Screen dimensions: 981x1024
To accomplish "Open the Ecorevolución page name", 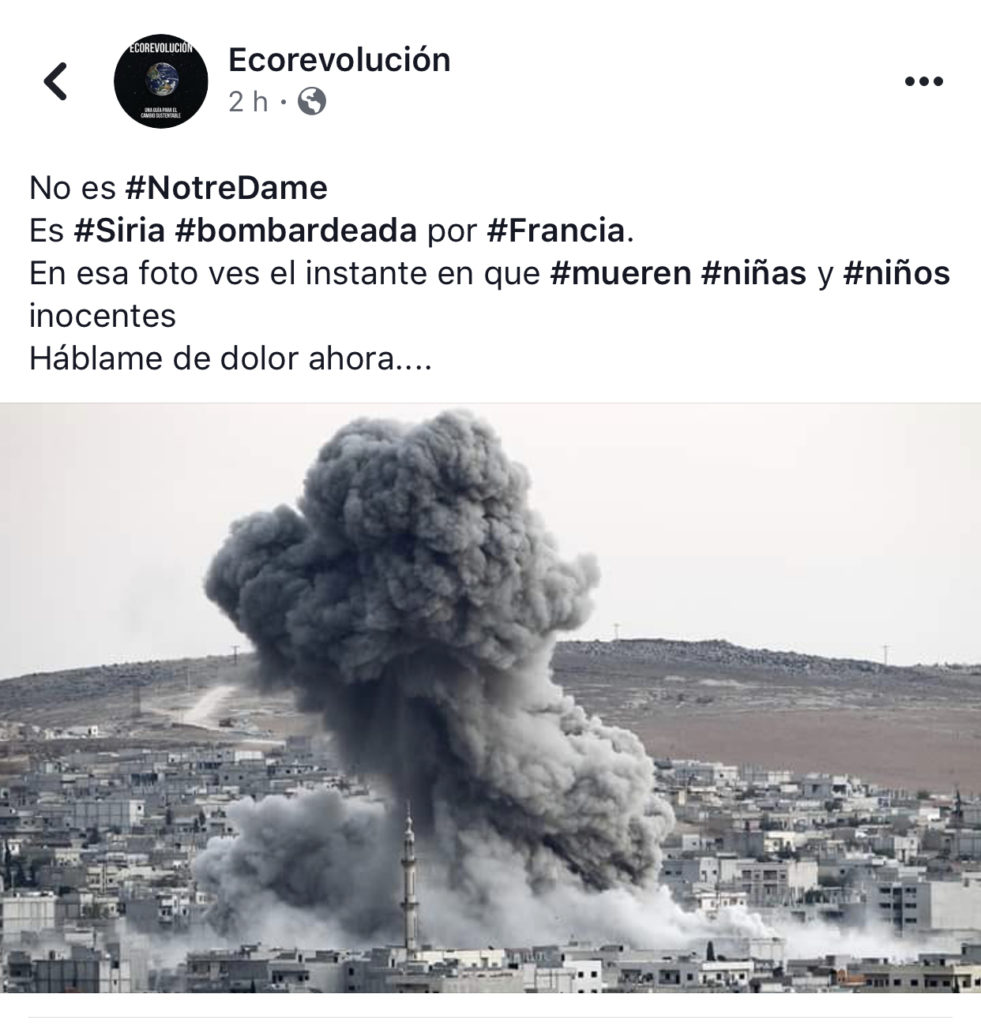I will tap(340, 60).
